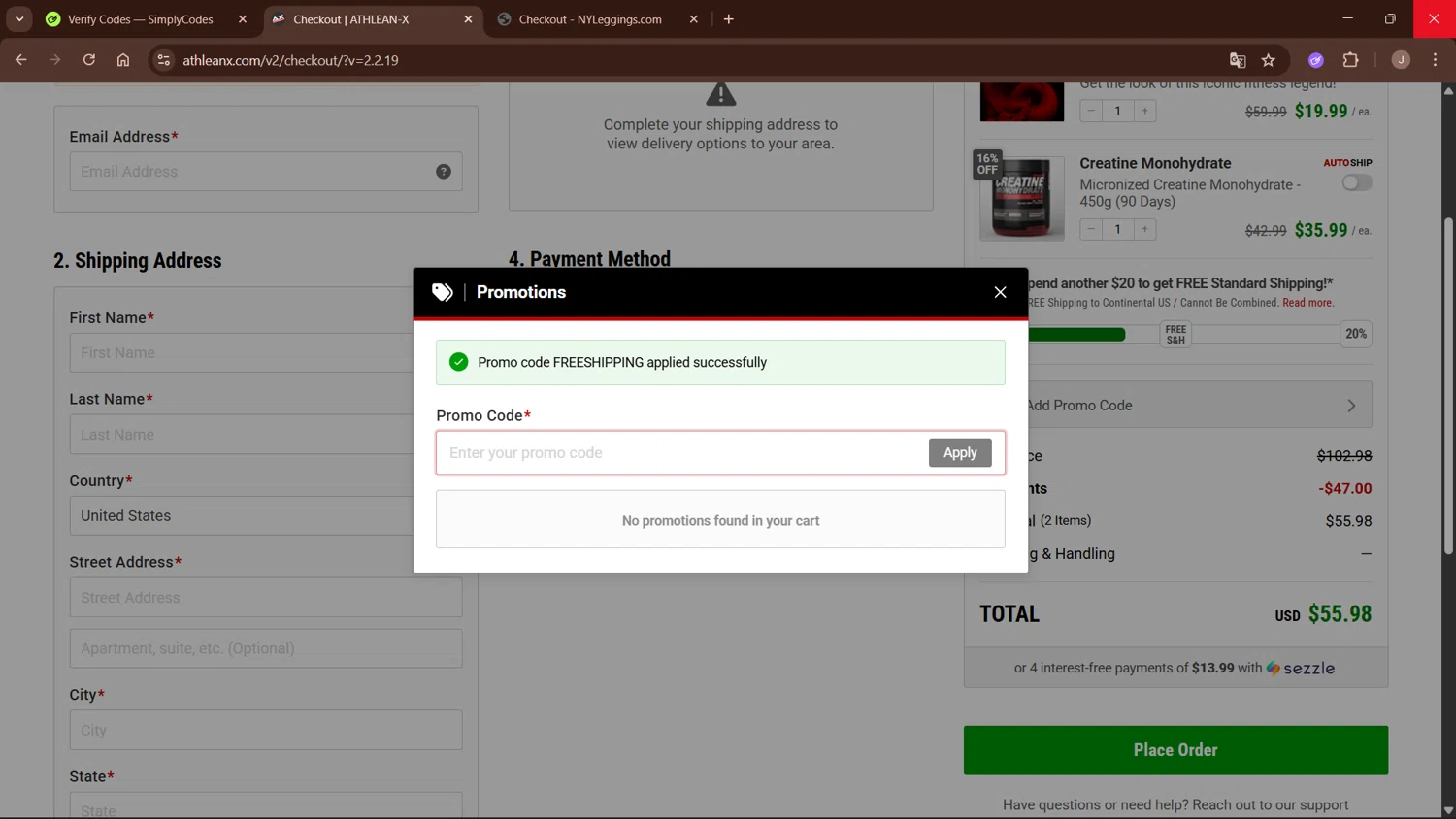1456x819 pixels.
Task: Click the Sezzle logo
Action: point(1301,668)
